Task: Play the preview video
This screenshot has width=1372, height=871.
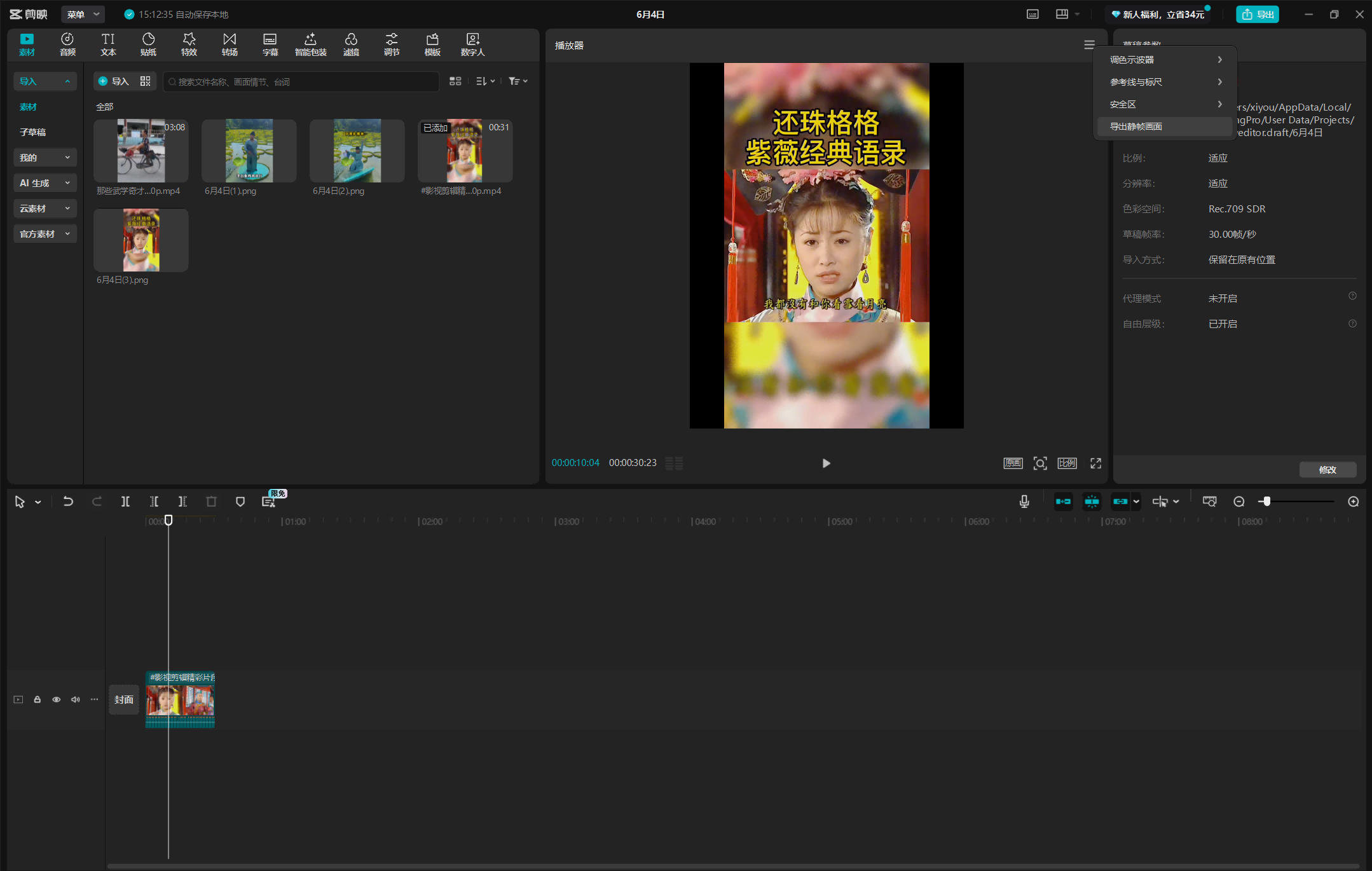Action: [x=826, y=463]
